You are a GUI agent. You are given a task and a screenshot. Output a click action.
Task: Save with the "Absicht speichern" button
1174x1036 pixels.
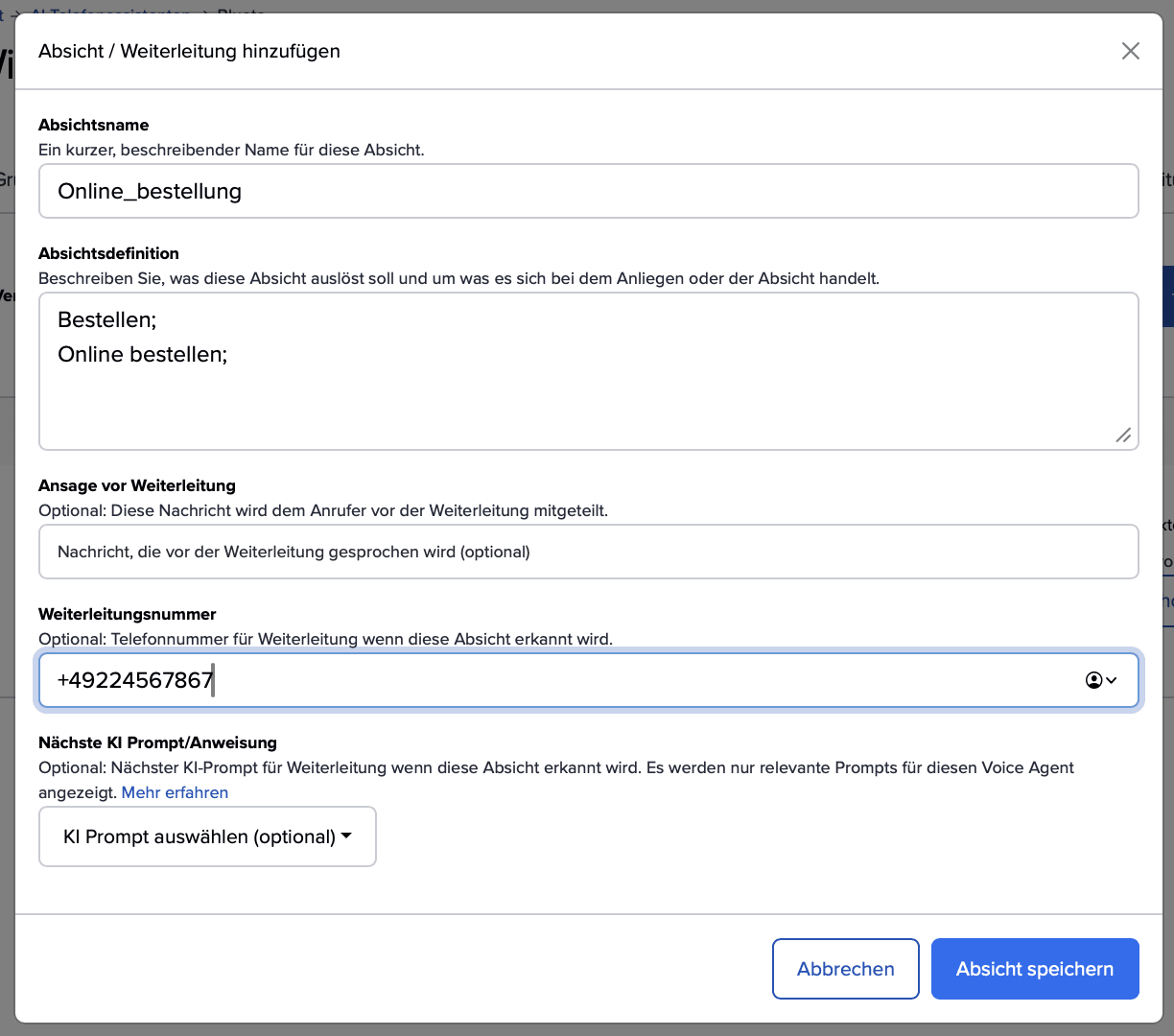point(1034,969)
